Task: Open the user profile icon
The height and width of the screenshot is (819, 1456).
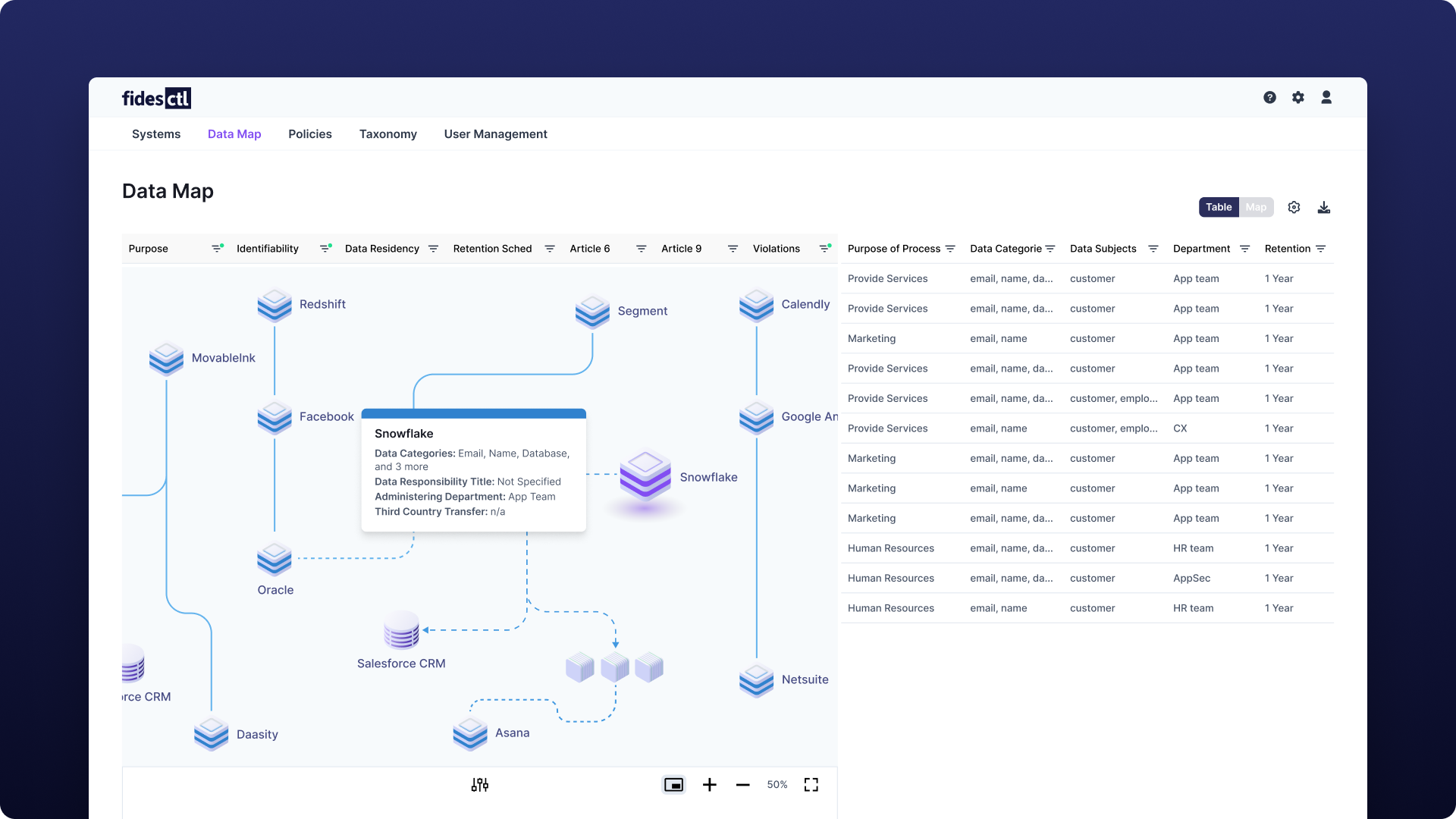Action: click(1326, 98)
